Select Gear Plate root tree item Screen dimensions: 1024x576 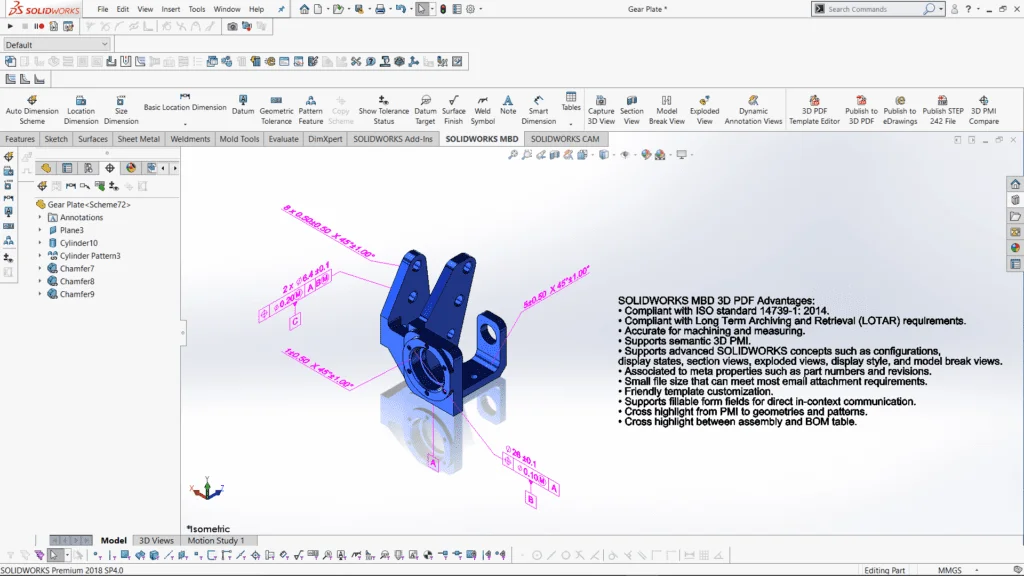coord(88,204)
